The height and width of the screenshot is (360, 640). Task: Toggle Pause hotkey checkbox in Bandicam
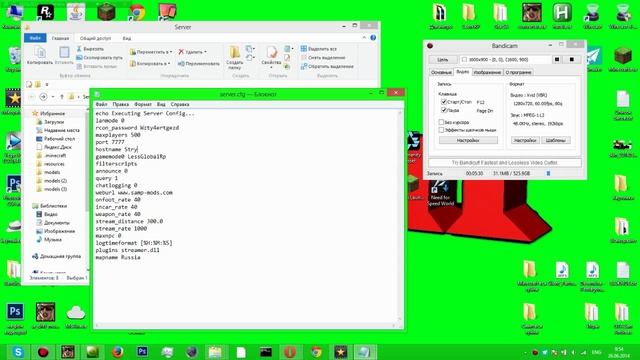[444, 110]
